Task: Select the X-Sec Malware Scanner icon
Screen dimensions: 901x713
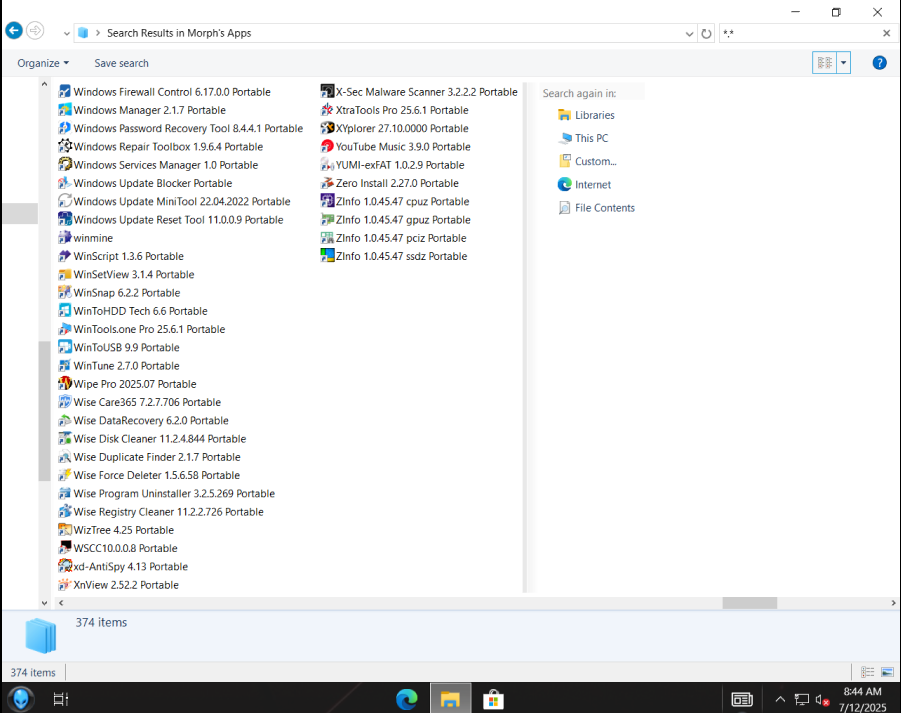Action: tap(327, 92)
